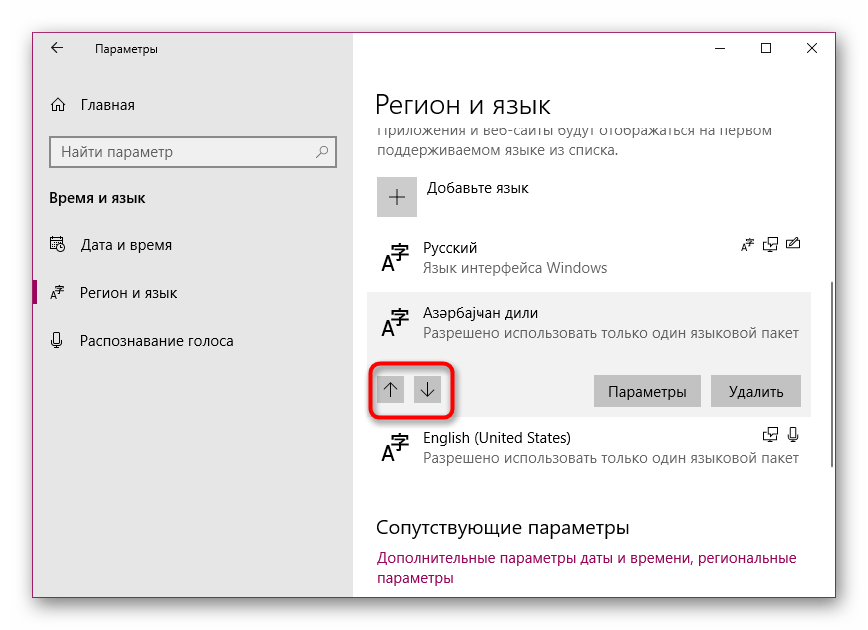
Task: Click the search magnifier icon
Action: point(322,152)
